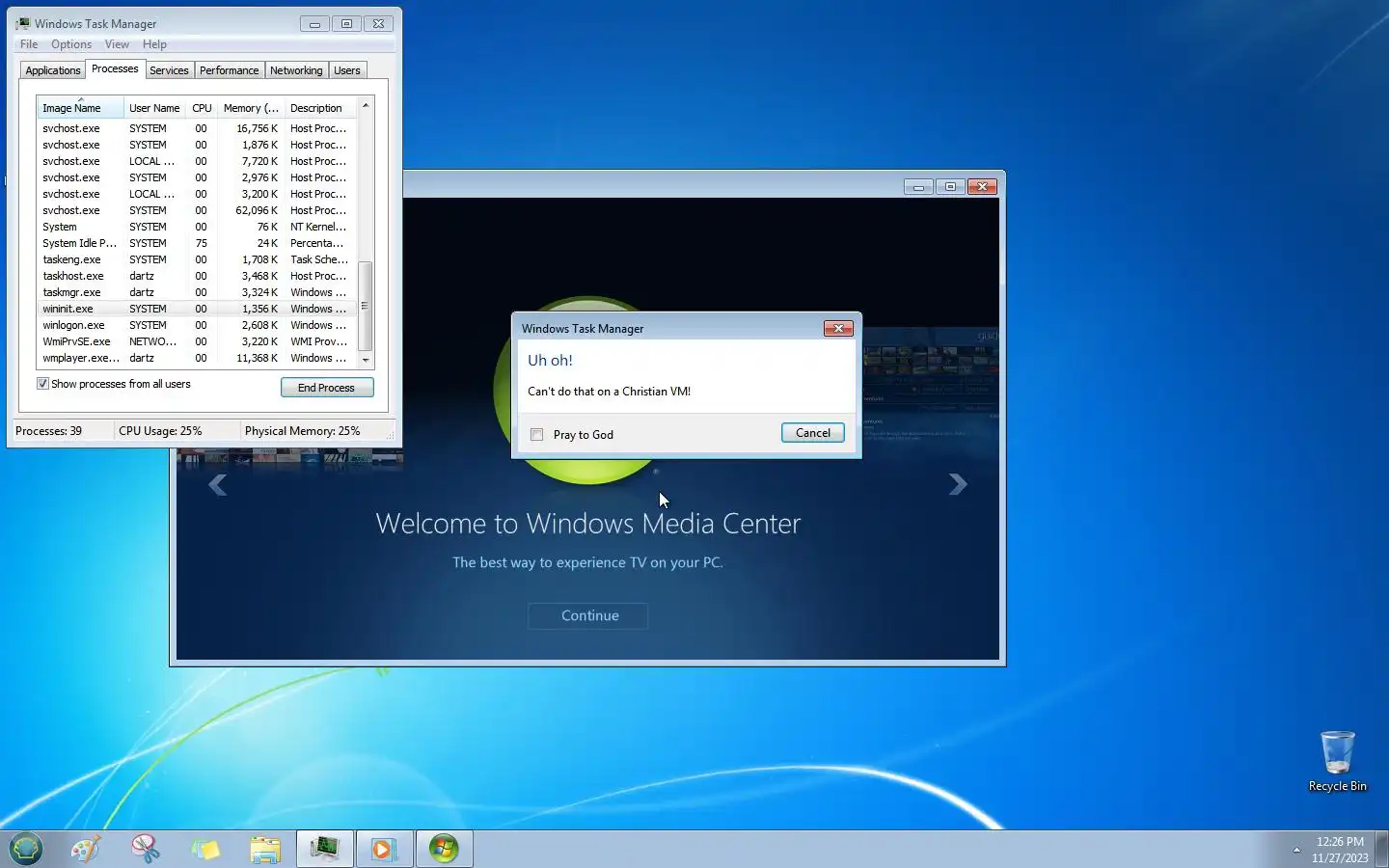The width and height of the screenshot is (1389, 868).
Task: Uncheck Show processes from all users
Action: [42, 384]
